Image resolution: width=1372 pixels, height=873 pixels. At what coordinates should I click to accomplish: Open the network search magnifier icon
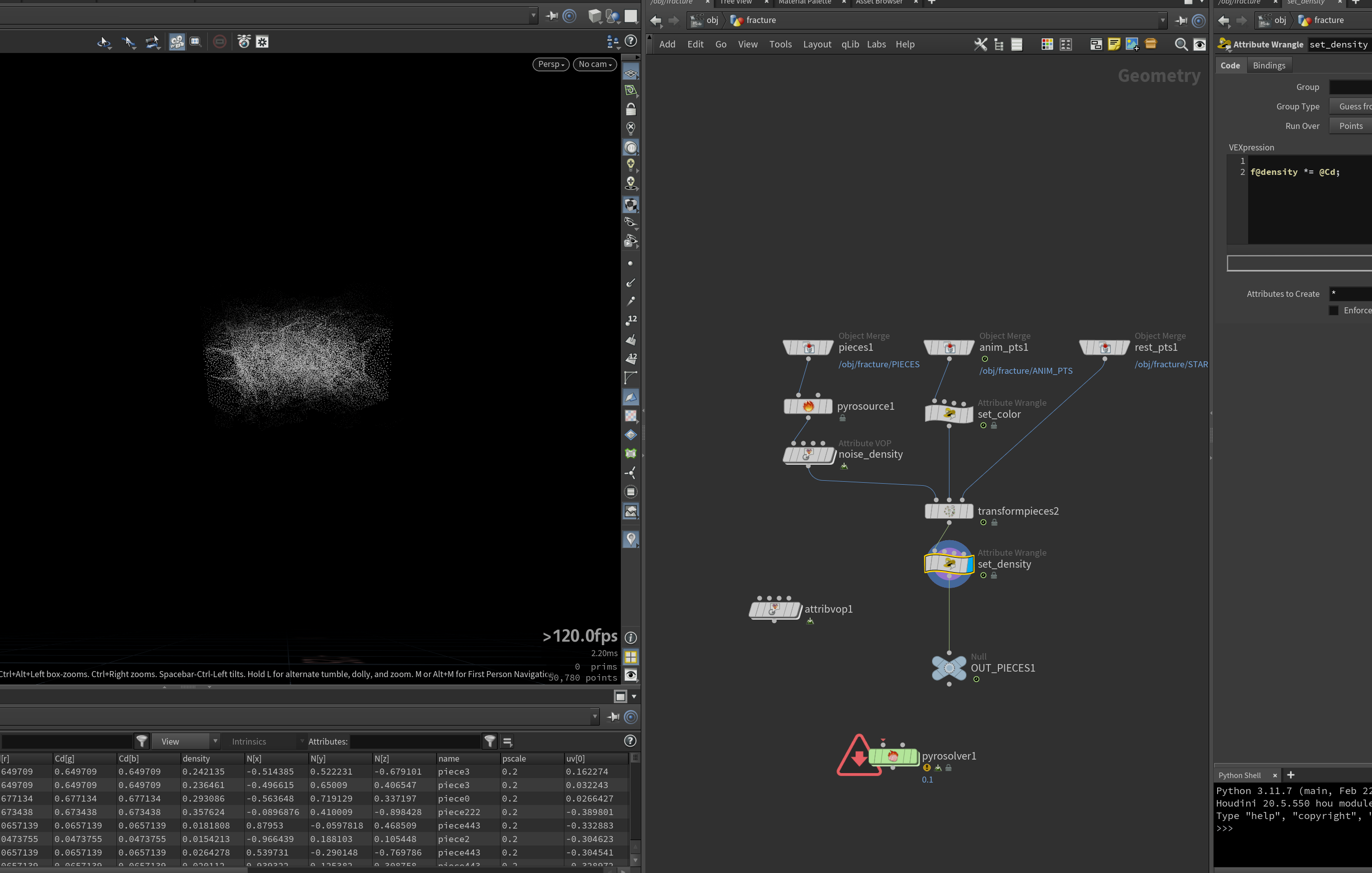point(1181,44)
